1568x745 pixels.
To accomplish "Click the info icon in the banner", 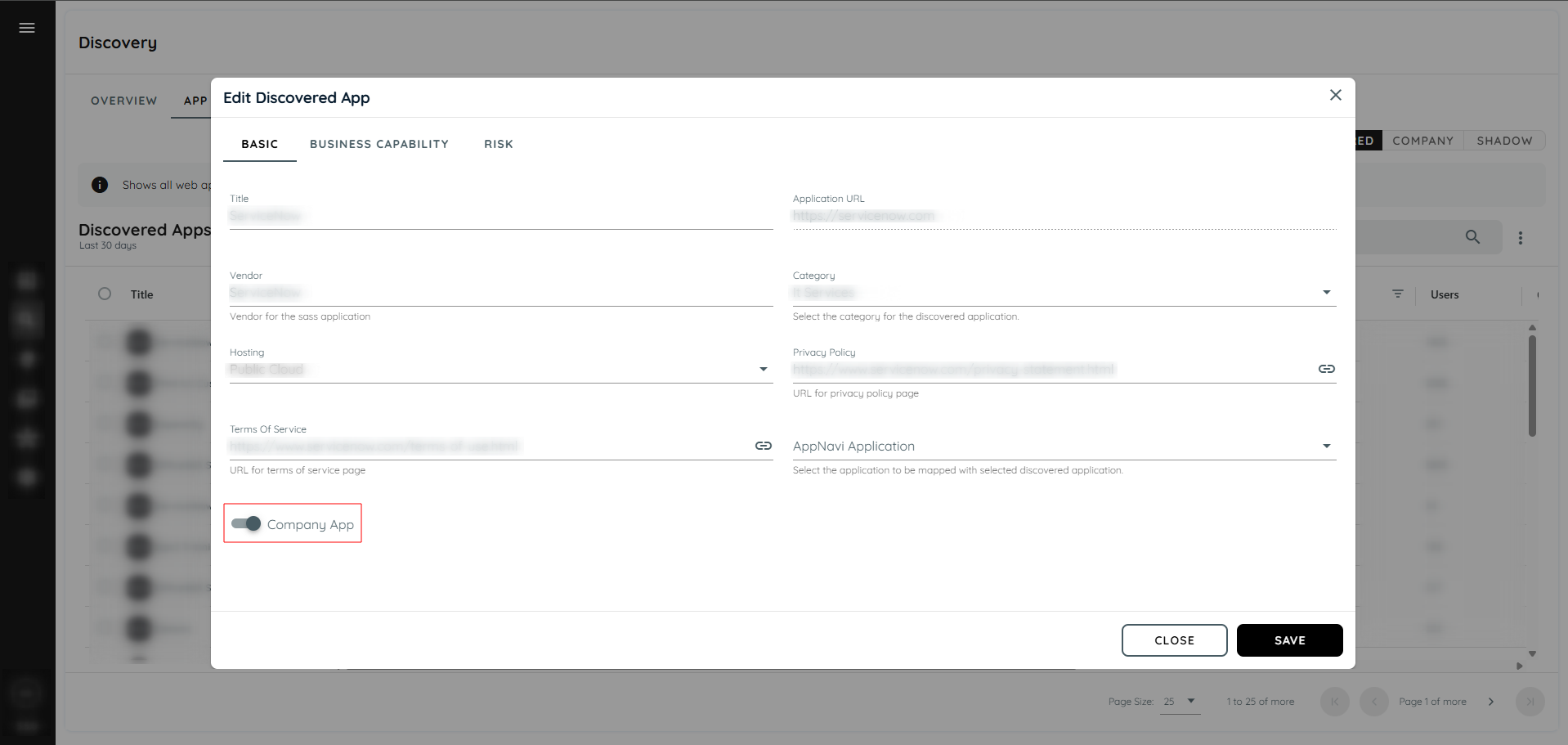I will [x=100, y=185].
